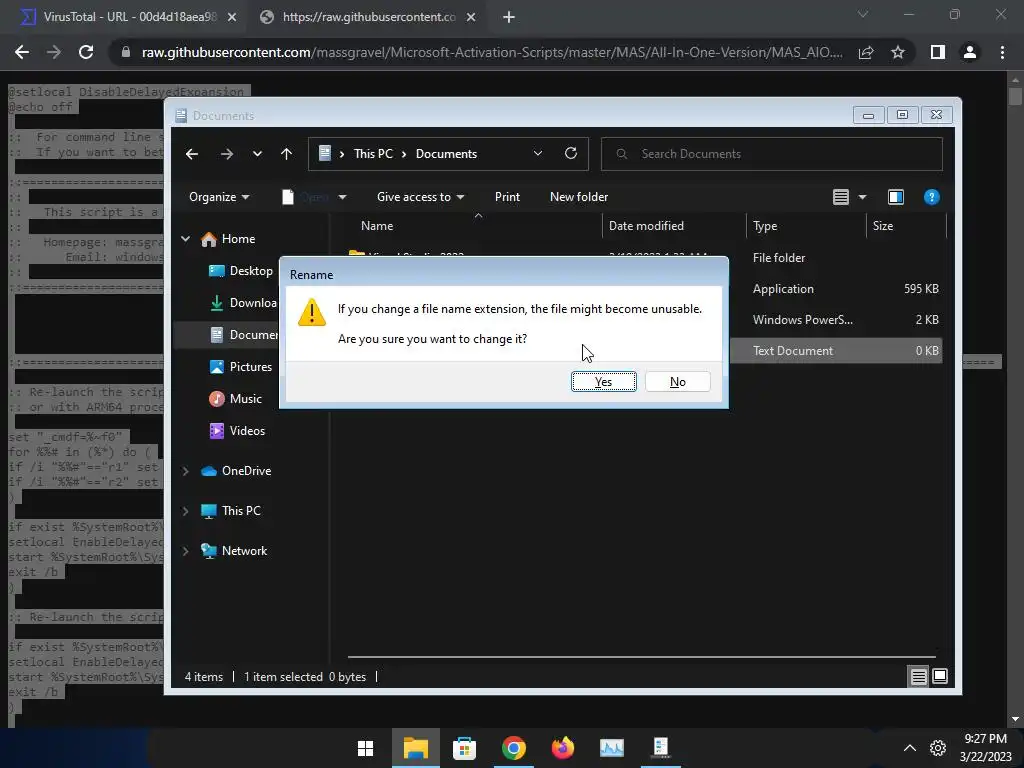Open explorer Help icon
Viewport: 1024px width, 768px height.
coord(931,197)
